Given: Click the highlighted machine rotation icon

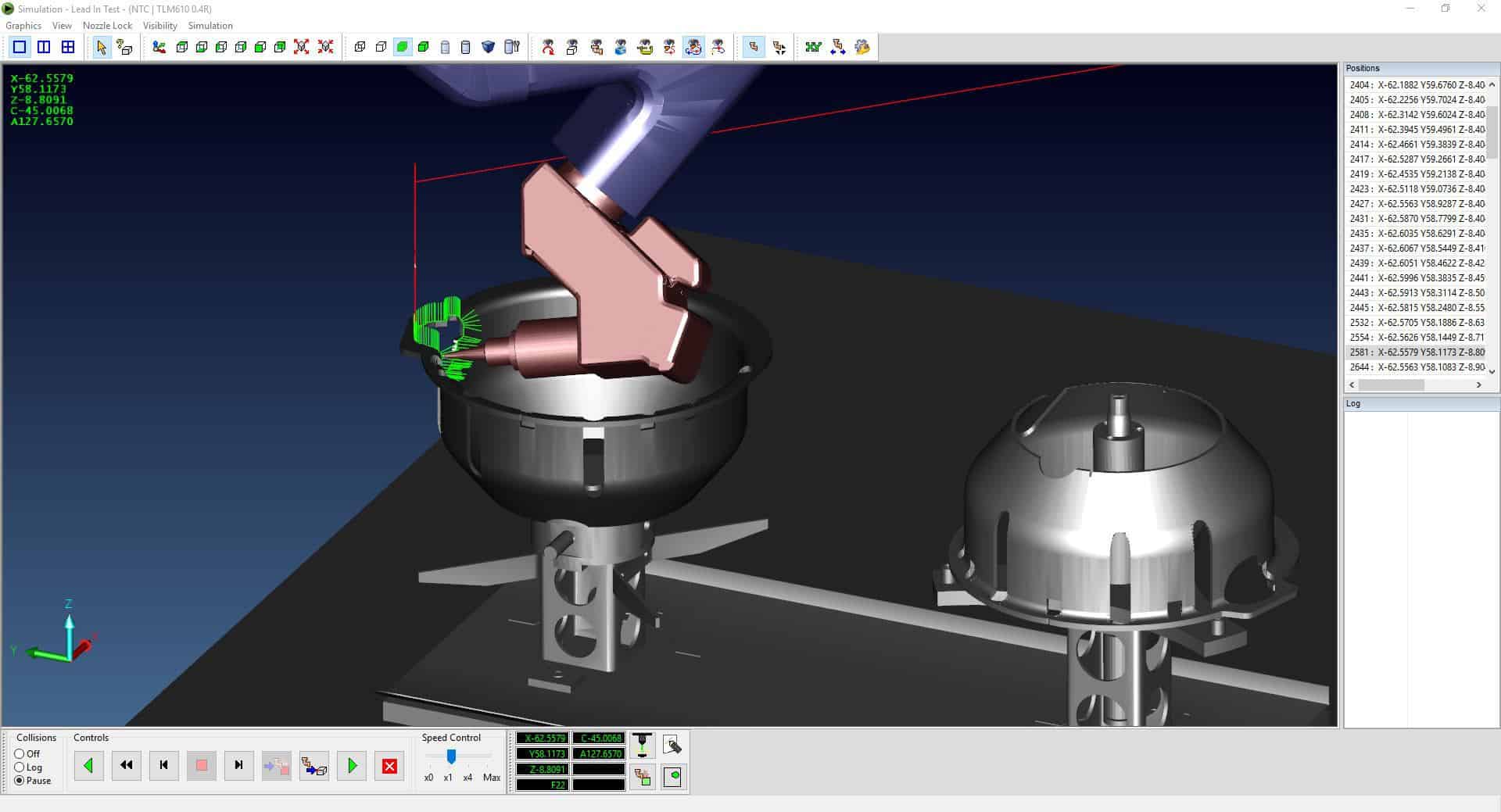Looking at the screenshot, I should 693,47.
